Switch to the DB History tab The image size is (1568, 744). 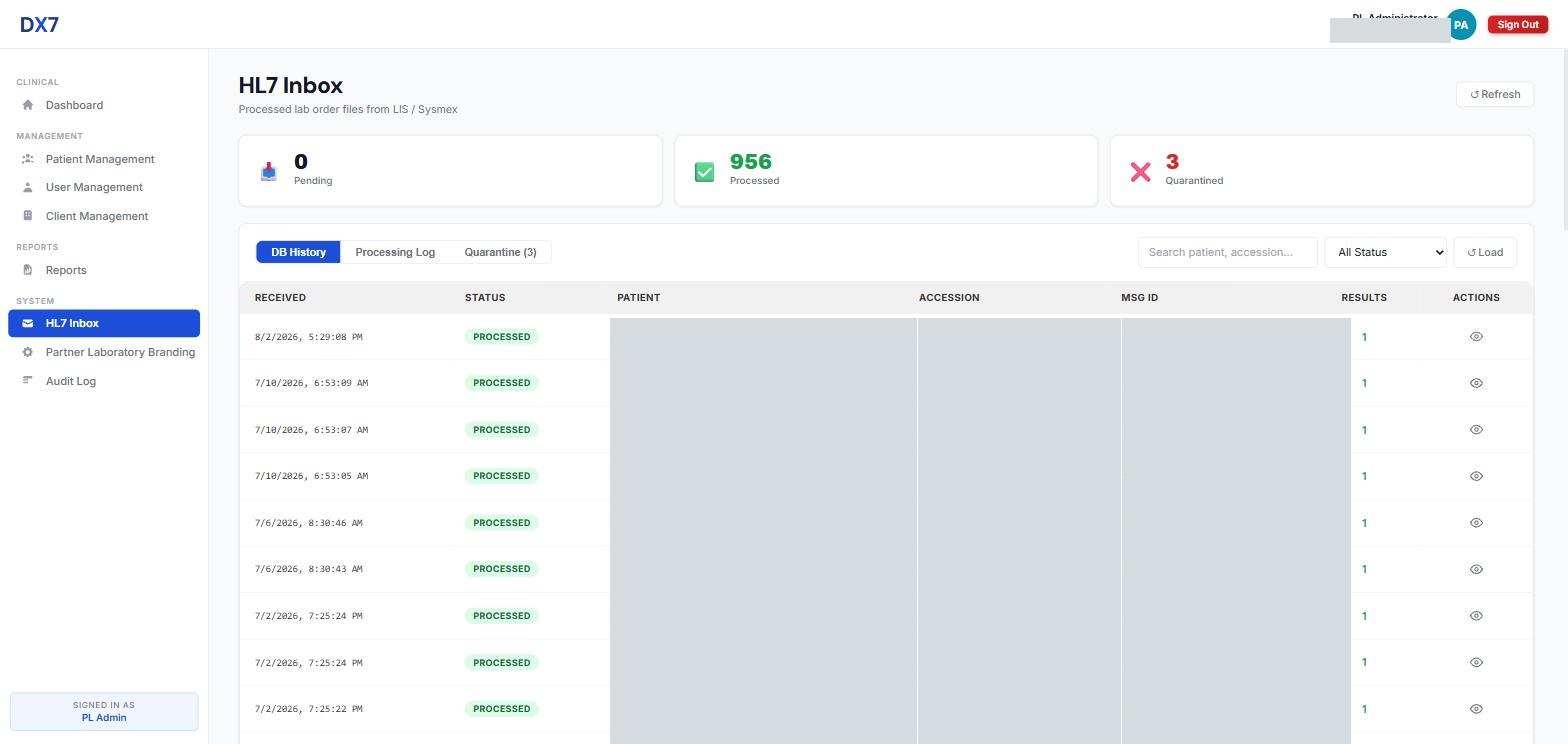298,252
